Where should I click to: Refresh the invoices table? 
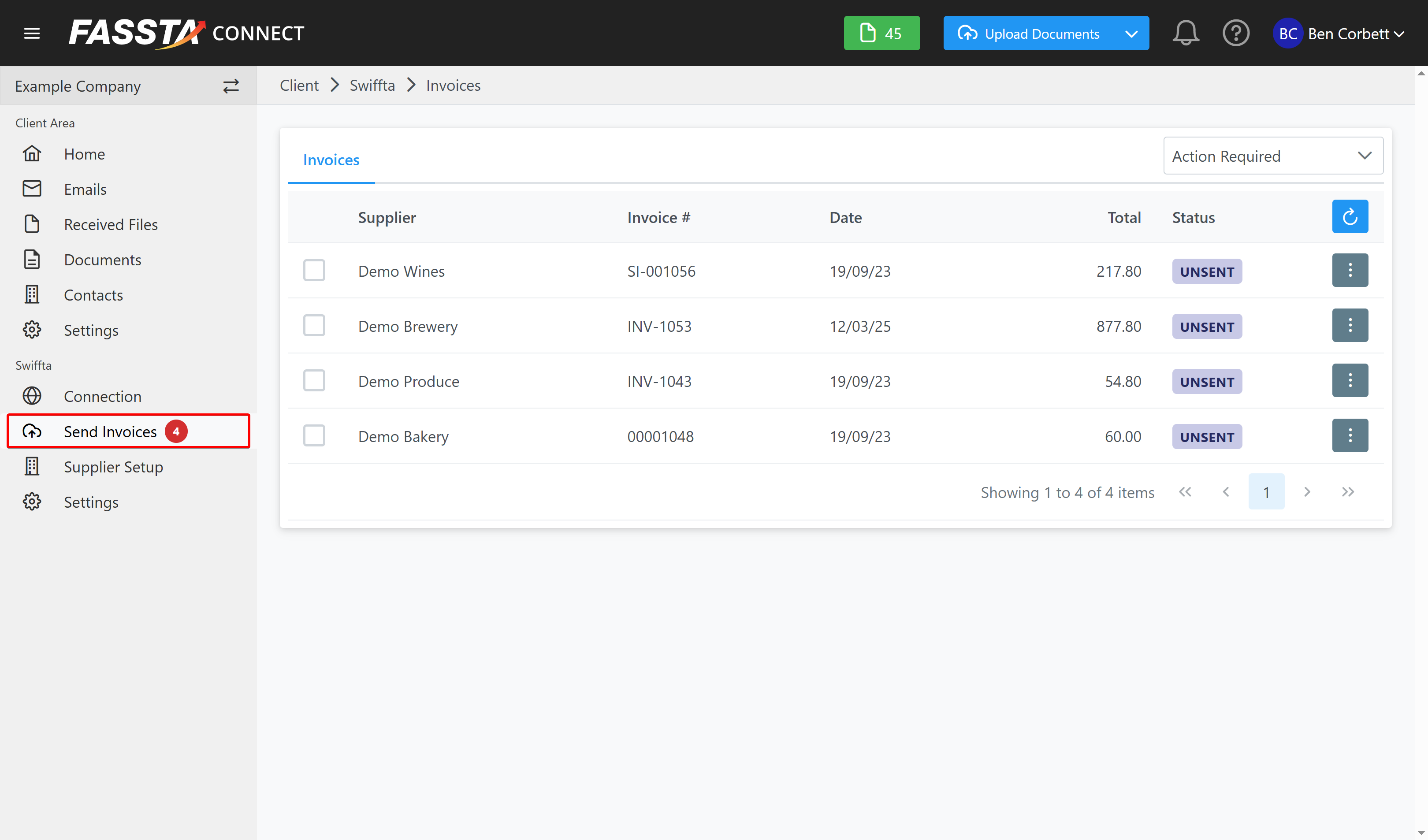1349,216
